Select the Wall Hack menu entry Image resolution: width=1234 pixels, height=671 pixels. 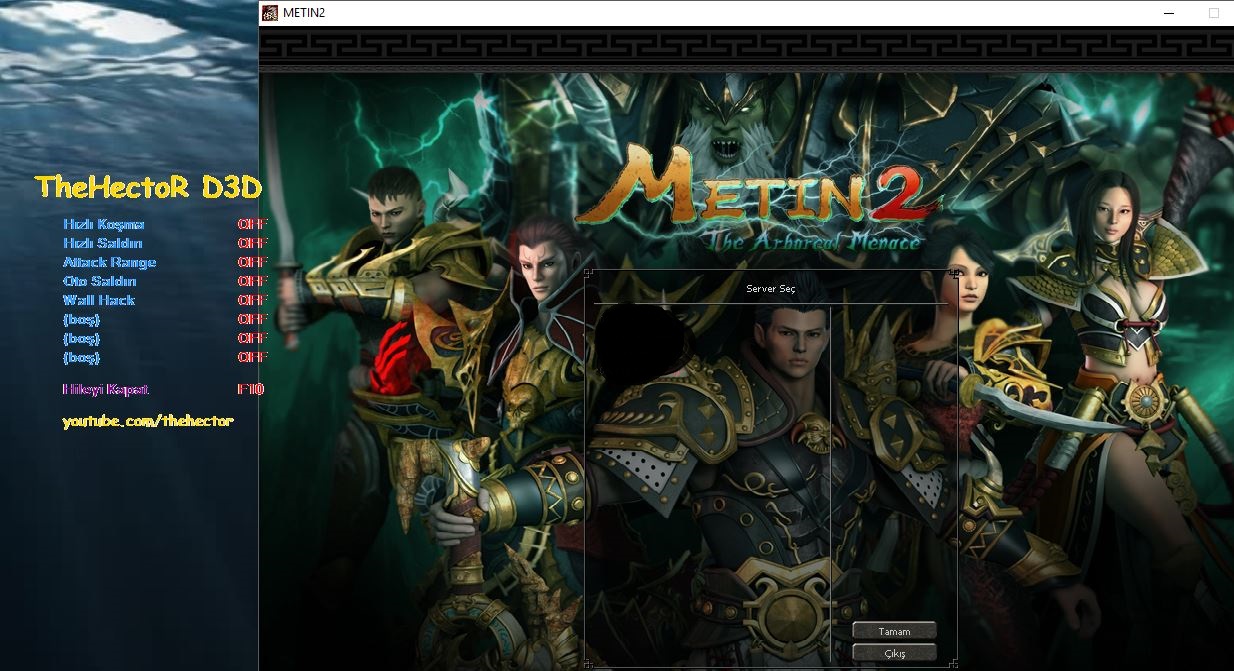click(99, 300)
